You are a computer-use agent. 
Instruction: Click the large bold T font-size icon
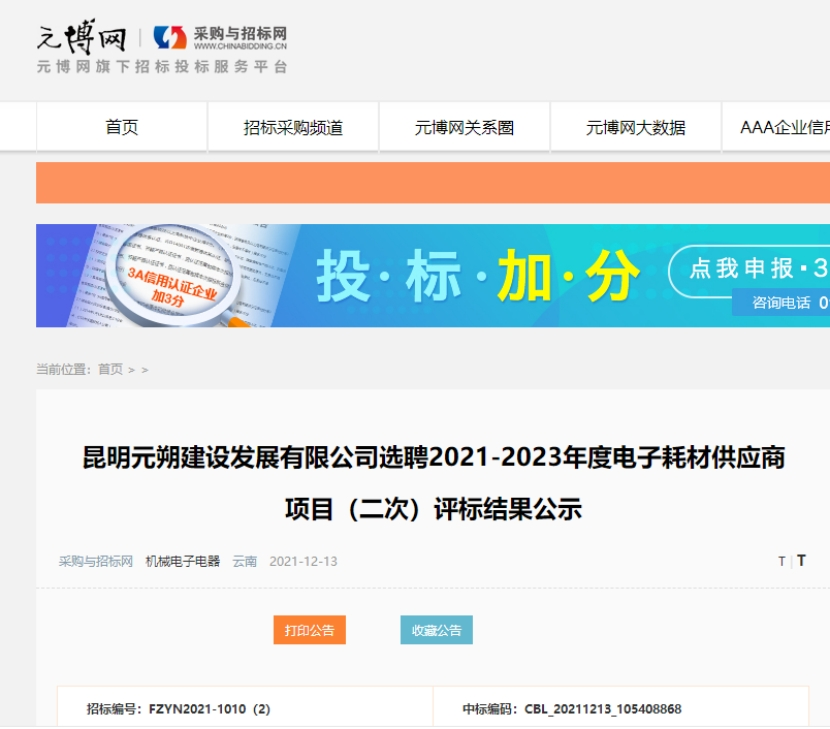point(801,561)
